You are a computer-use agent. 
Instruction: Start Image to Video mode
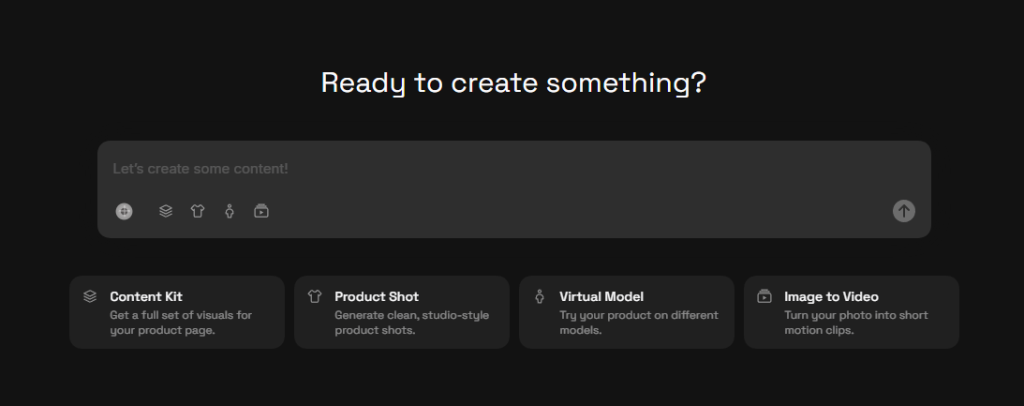point(831,296)
